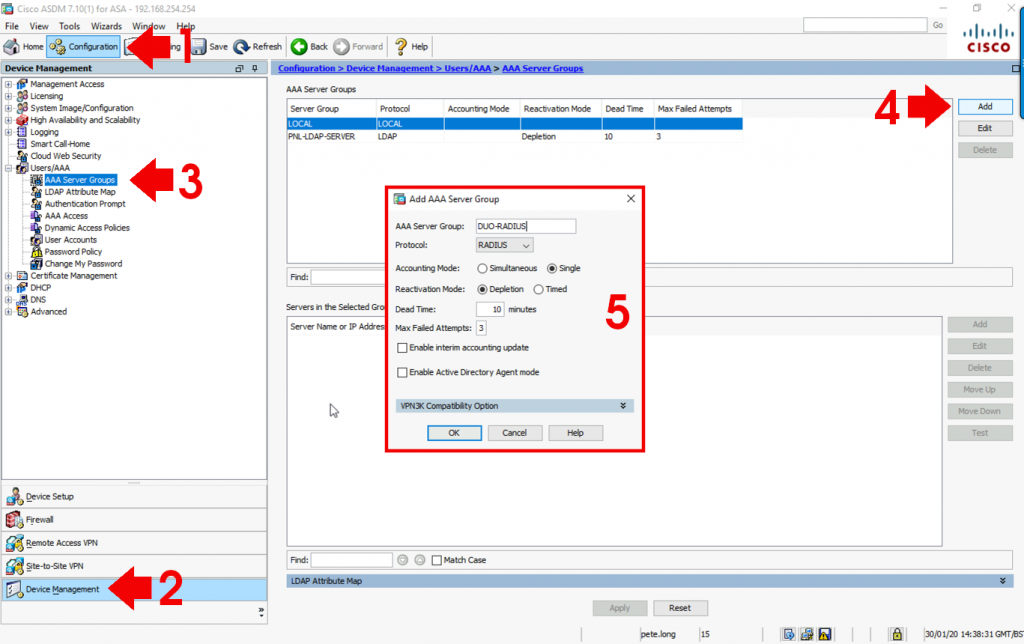Open Site-to-Site VPN pane

point(134,566)
